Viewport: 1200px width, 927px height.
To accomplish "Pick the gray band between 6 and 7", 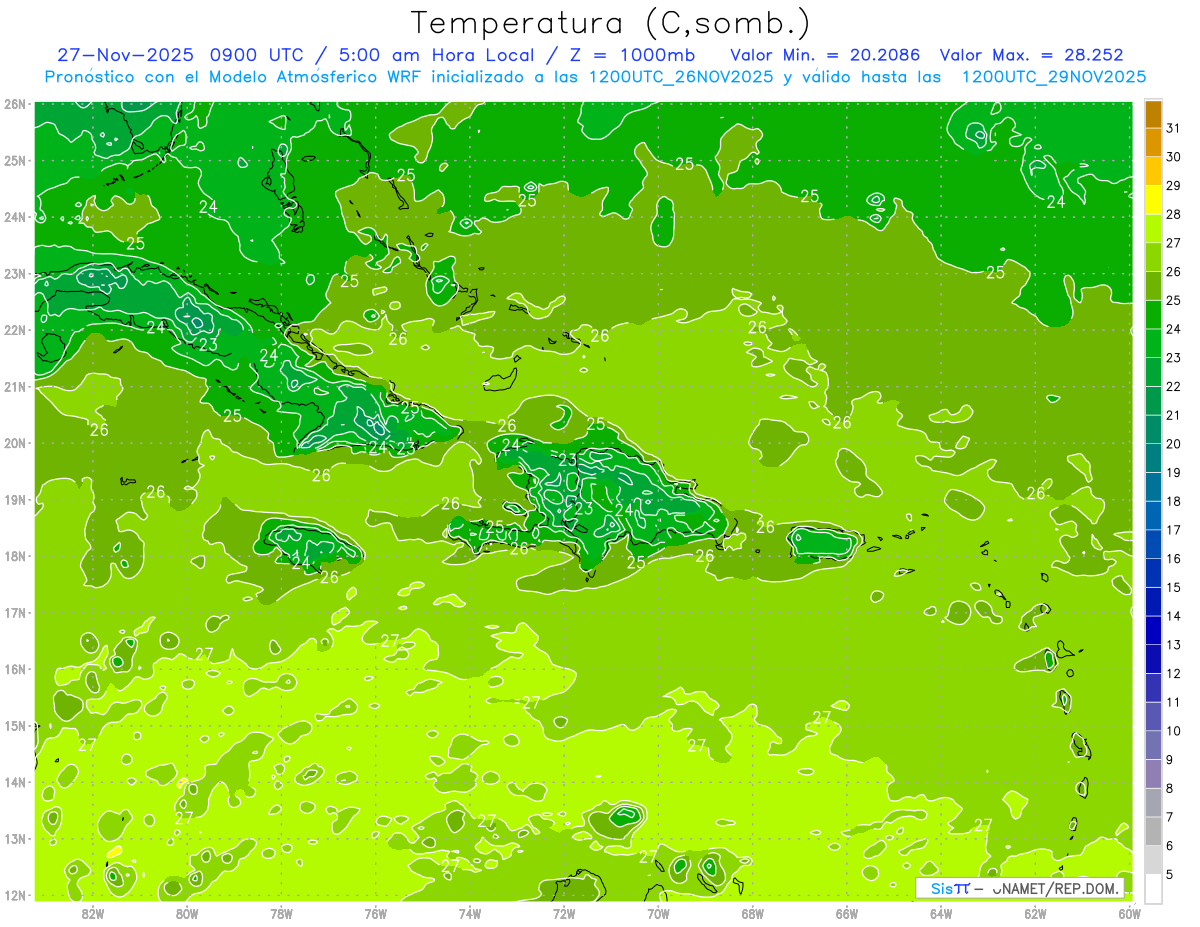I will pyautogui.click(x=1153, y=831).
